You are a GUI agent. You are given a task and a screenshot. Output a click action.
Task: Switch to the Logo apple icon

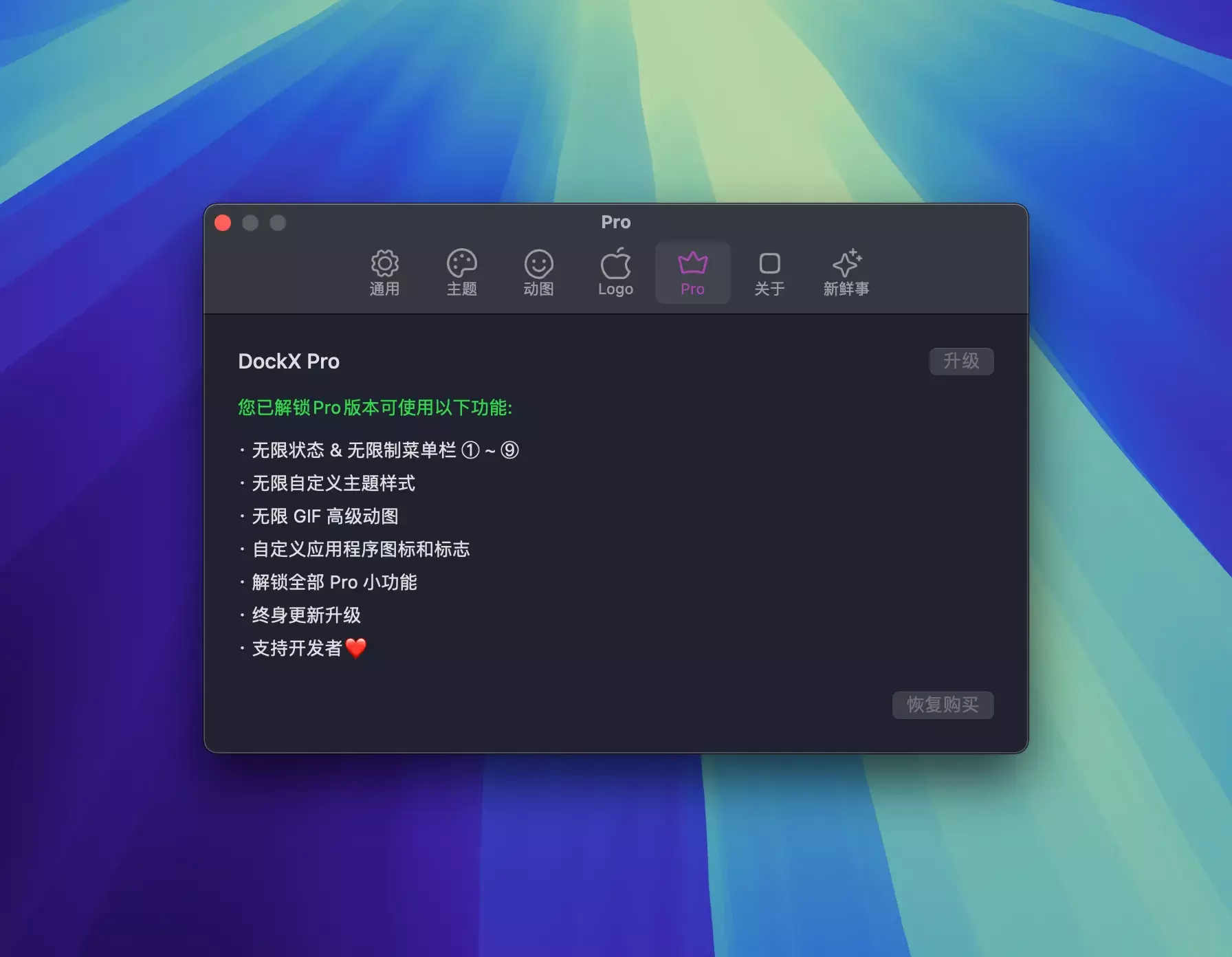click(615, 263)
